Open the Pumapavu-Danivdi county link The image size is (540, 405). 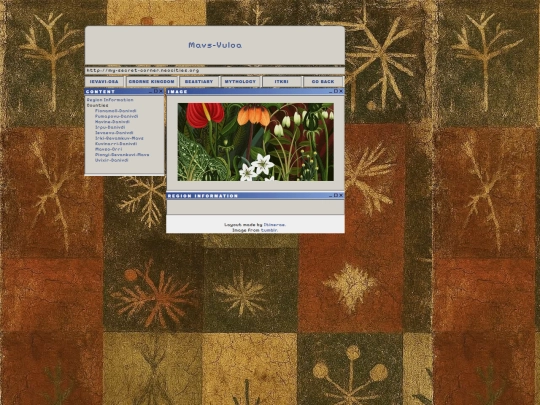coord(116,116)
